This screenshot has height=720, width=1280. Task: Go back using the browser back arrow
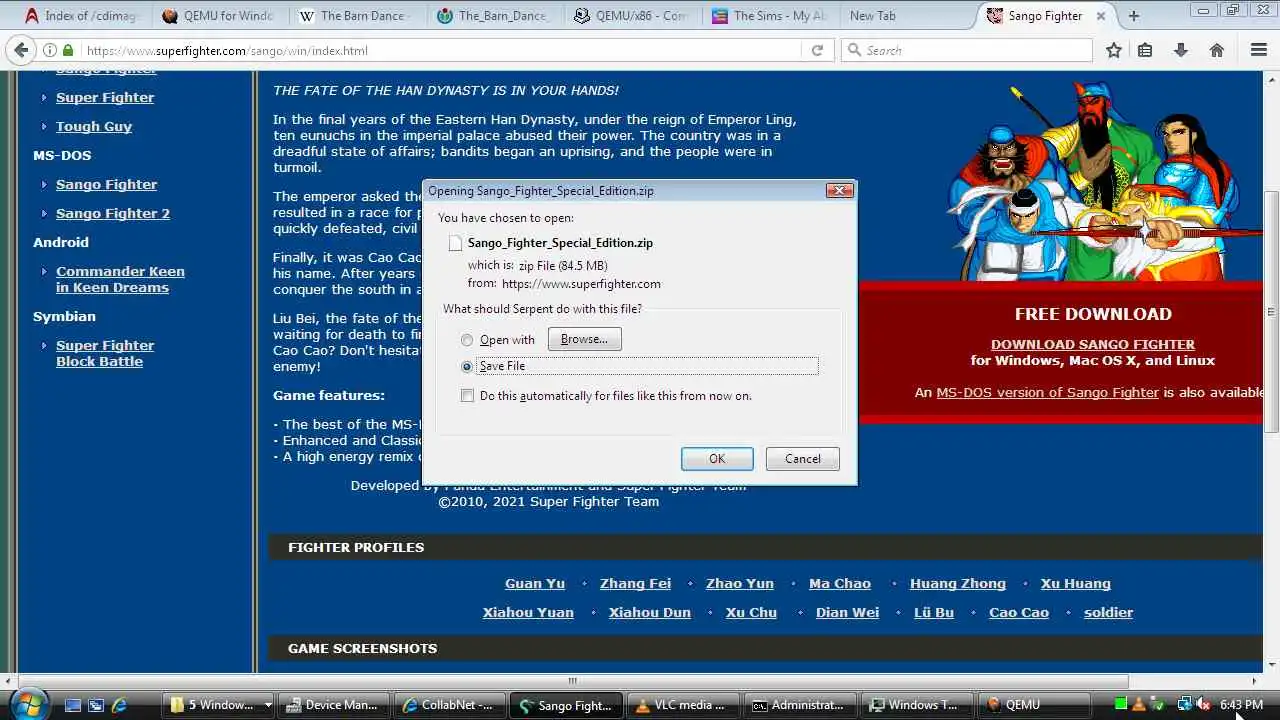(20, 50)
